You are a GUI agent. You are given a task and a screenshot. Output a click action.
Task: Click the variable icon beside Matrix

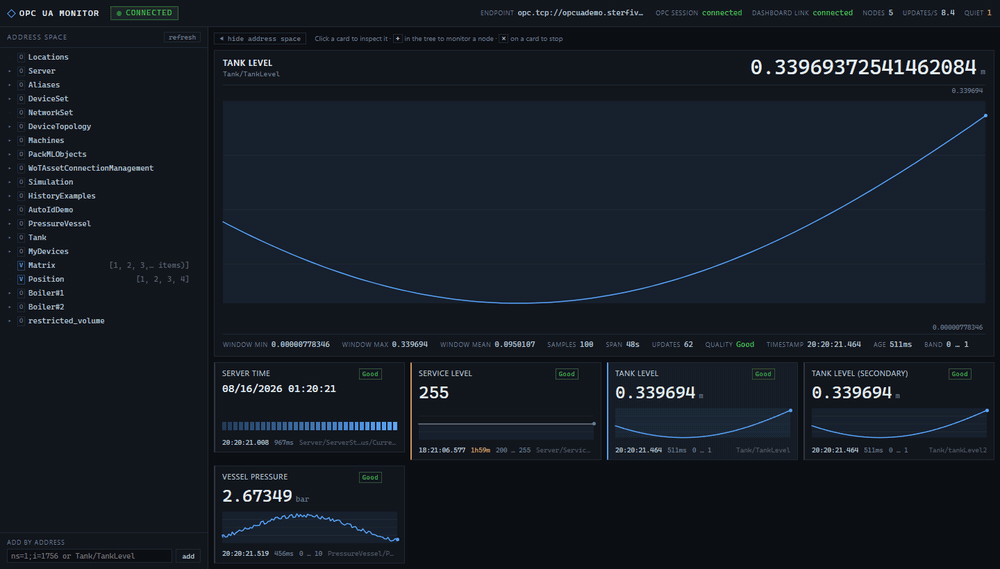point(21,265)
